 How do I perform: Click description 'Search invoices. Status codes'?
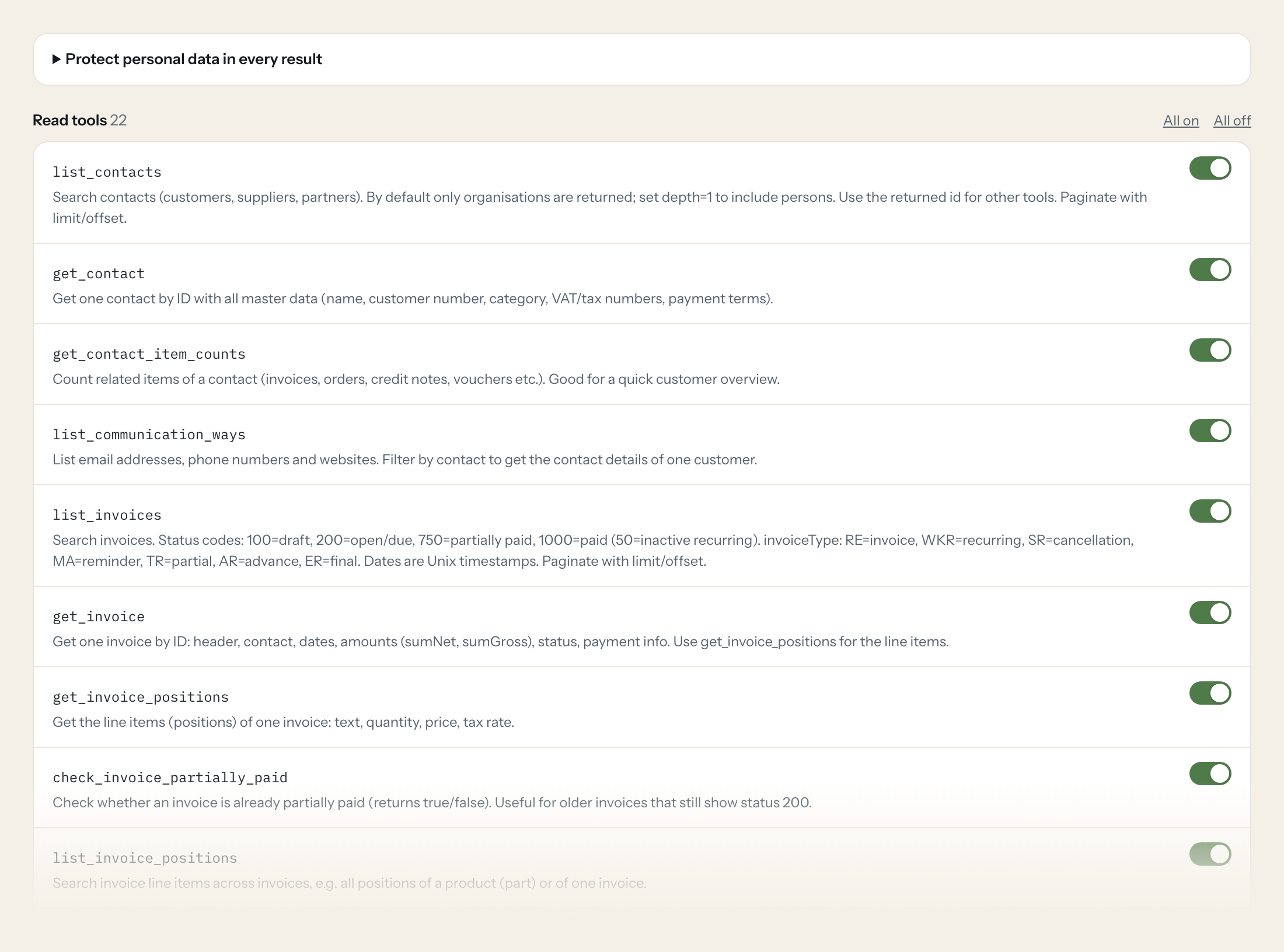(x=593, y=551)
